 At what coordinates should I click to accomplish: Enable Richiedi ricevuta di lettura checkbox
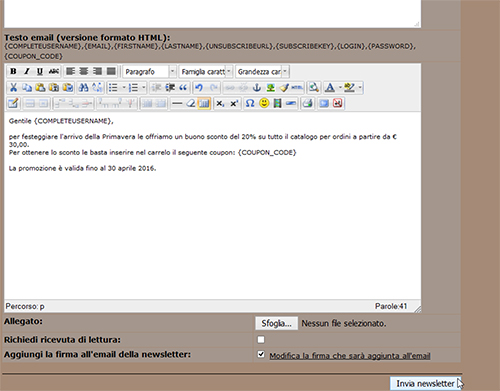point(261,339)
